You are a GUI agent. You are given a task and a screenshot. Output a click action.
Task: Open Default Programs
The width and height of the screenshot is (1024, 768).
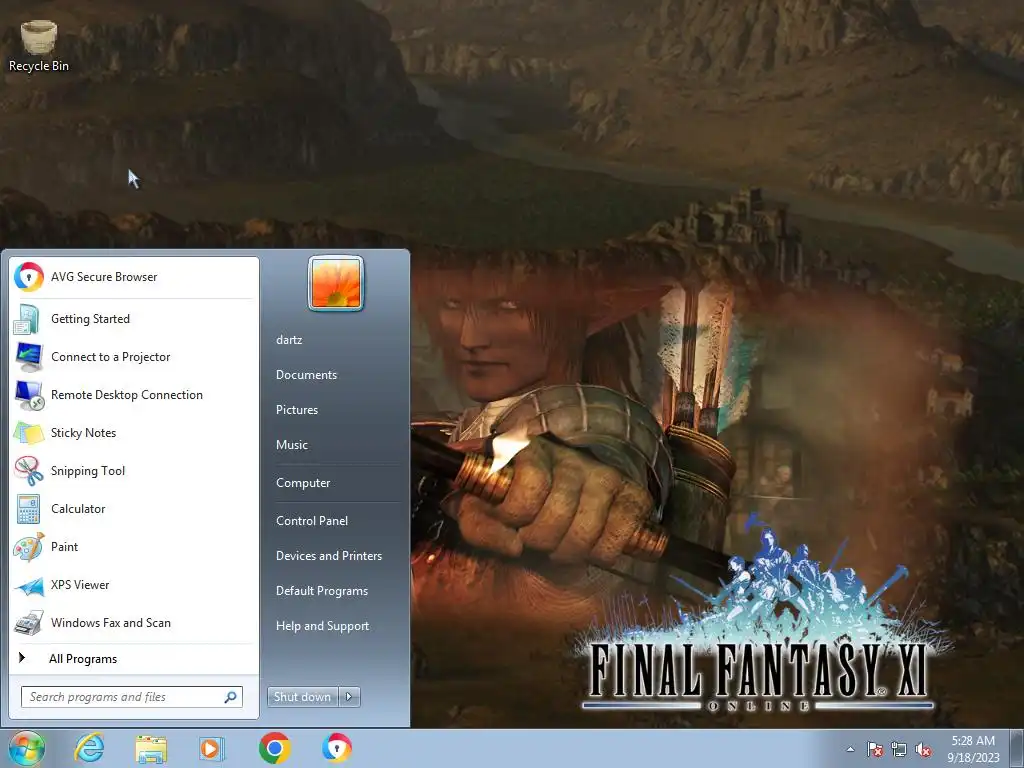tap(322, 591)
